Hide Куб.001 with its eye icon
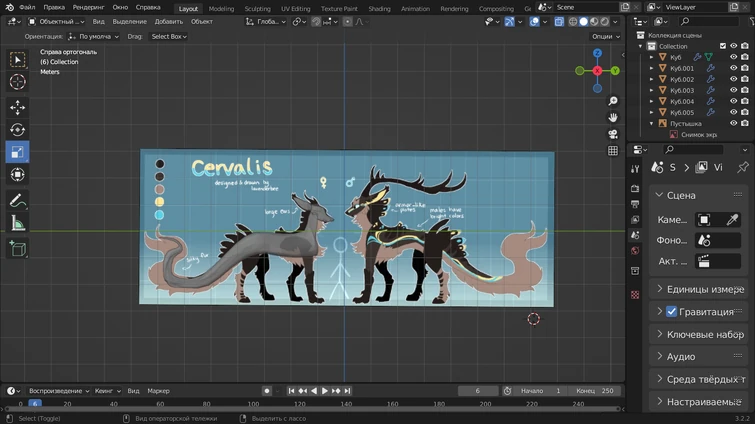The width and height of the screenshot is (755, 424). (x=733, y=69)
